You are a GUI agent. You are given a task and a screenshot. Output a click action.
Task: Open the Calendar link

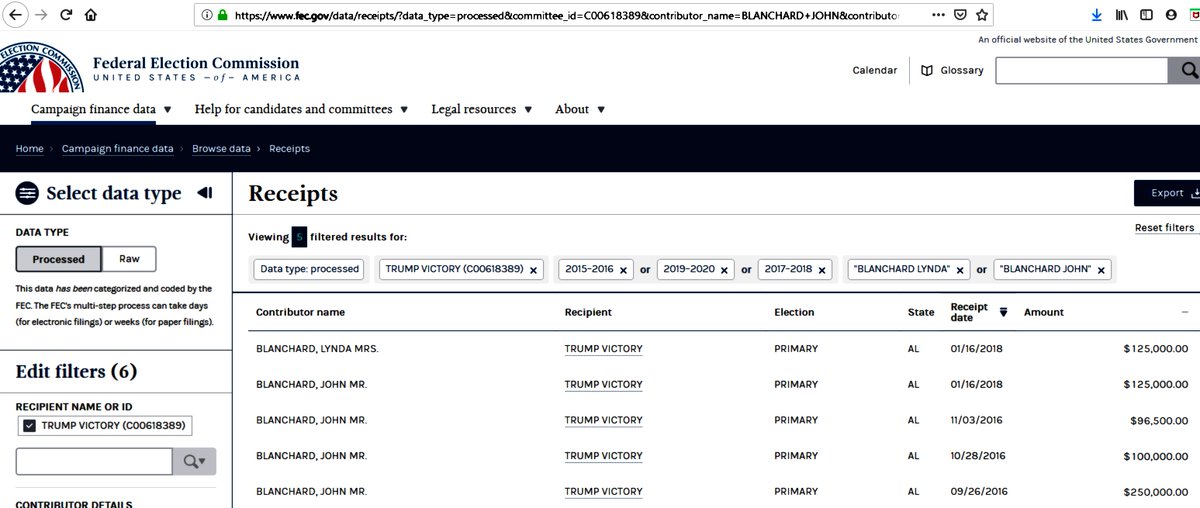874,70
